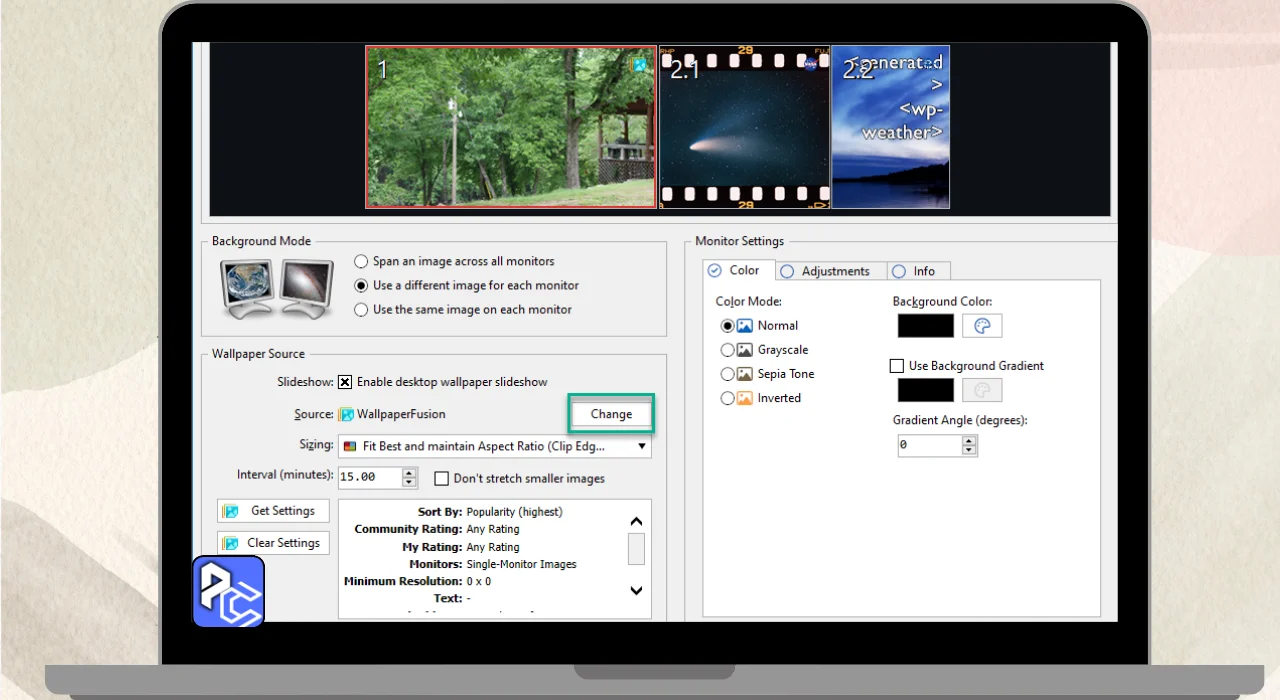This screenshot has height=700, width=1280.
Task: Click the gradient color palette icon button
Action: click(x=982, y=390)
